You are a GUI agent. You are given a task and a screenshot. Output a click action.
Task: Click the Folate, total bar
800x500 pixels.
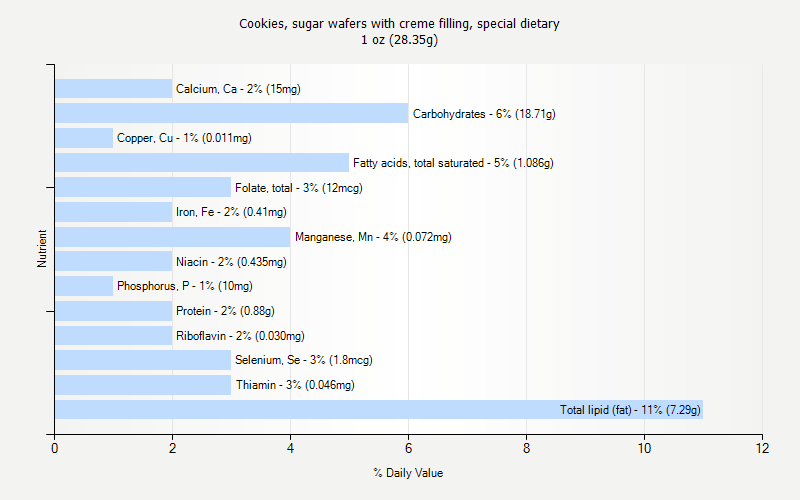click(x=143, y=187)
